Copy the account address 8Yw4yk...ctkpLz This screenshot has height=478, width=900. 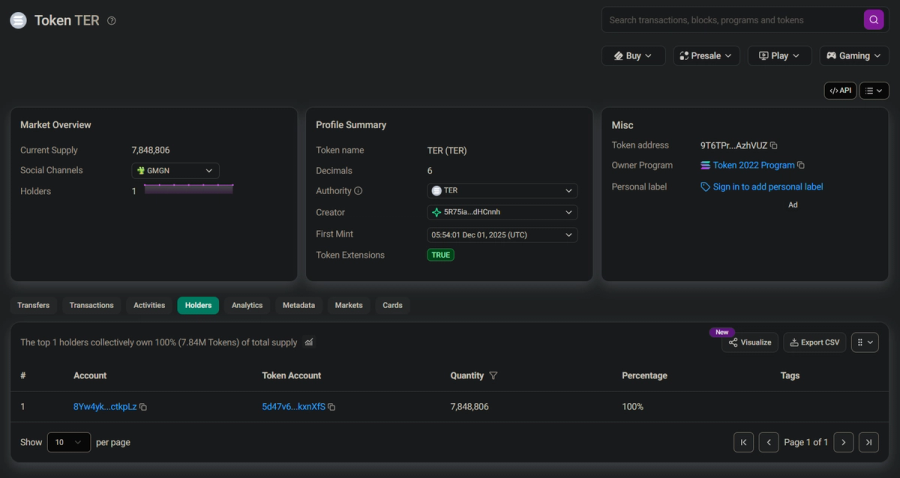point(143,407)
